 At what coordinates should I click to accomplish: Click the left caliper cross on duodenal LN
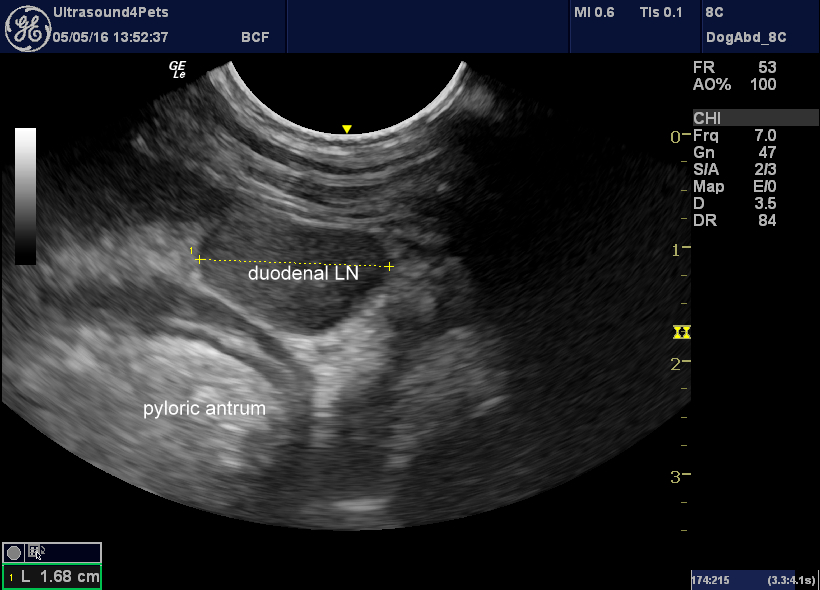[x=199, y=259]
